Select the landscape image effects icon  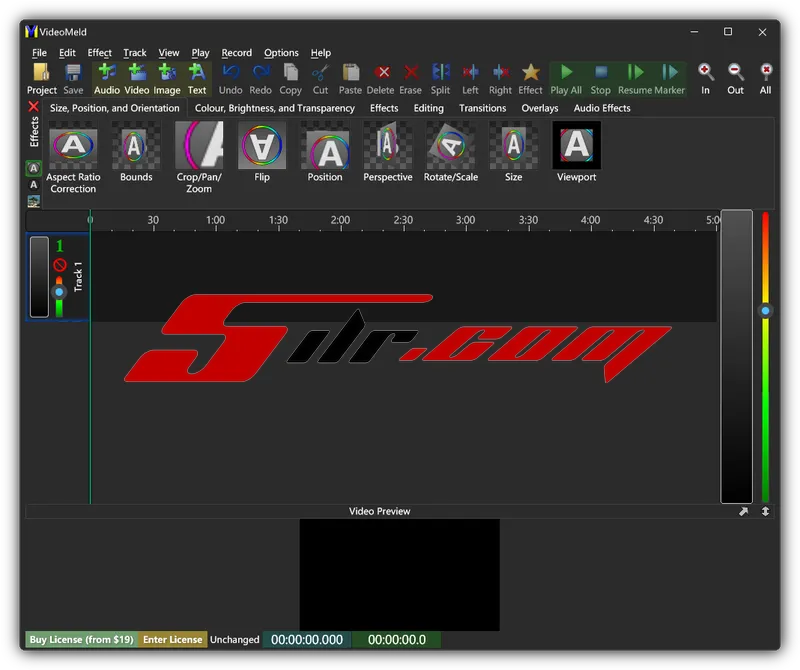tap(34, 202)
